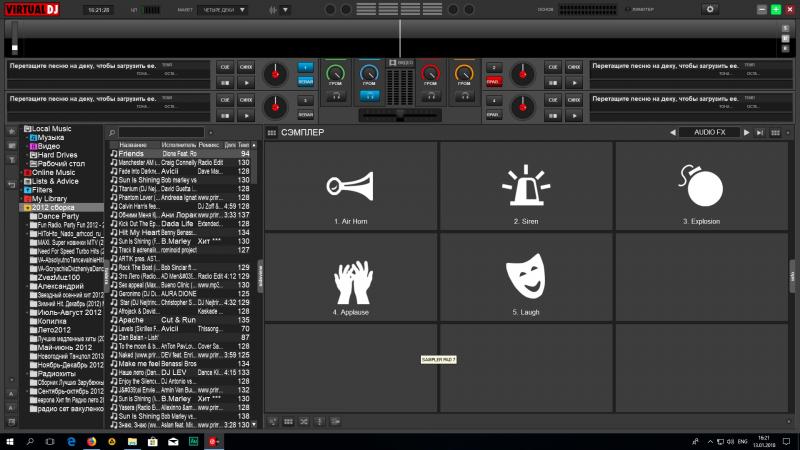Toggle red ПРАВ crossfader assign on deck 2
Screen dimensions: 800x450
click(x=493, y=81)
